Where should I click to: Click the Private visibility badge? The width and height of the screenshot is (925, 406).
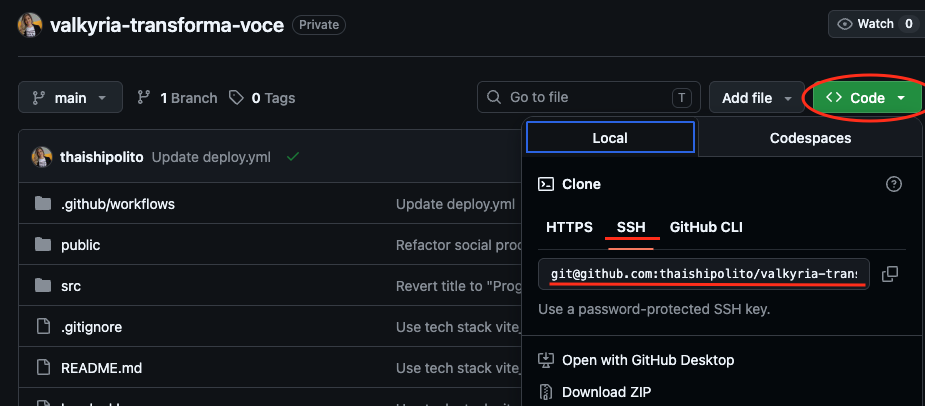(x=319, y=25)
